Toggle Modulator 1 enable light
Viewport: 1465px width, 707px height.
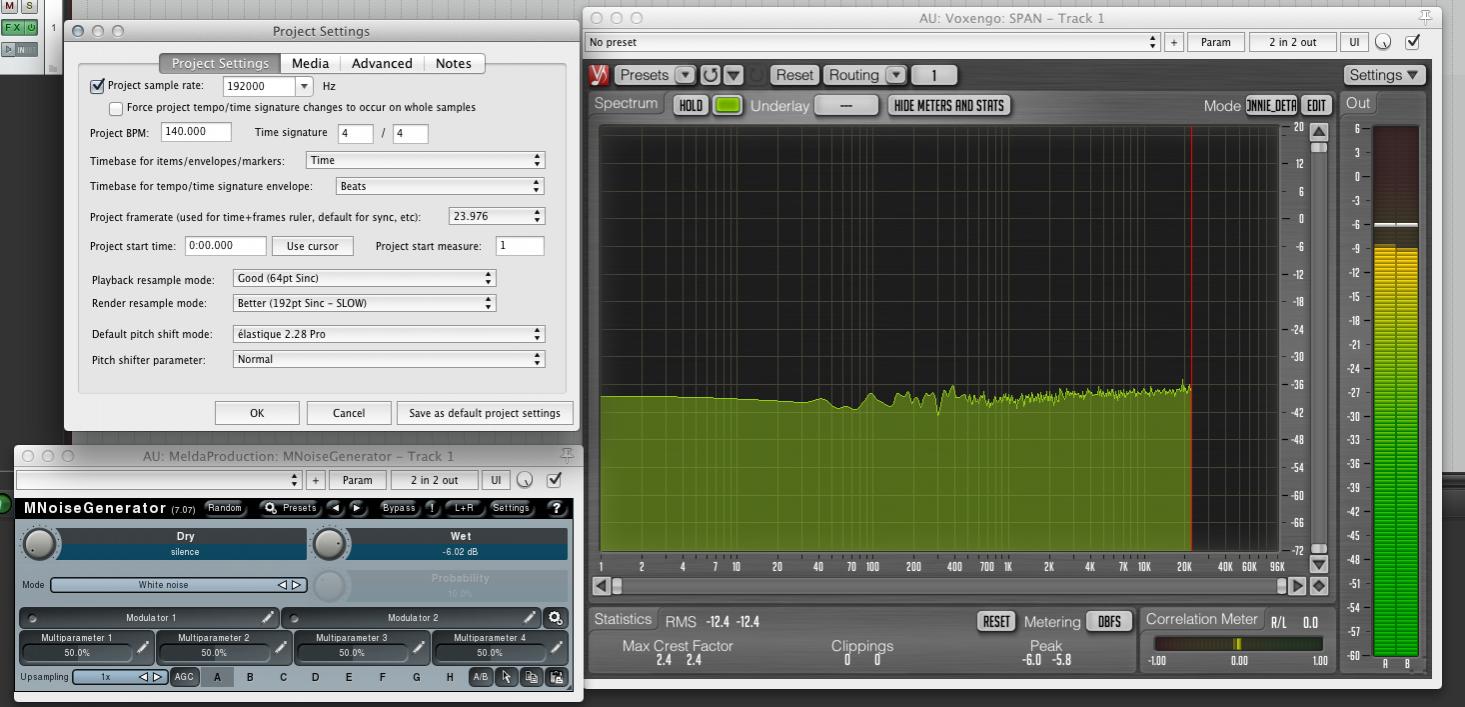pyautogui.click(x=32, y=618)
